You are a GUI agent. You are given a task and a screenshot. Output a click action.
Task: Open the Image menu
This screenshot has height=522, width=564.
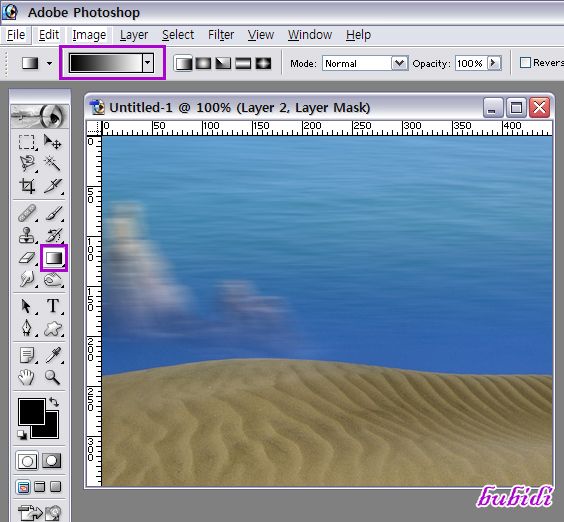89,35
